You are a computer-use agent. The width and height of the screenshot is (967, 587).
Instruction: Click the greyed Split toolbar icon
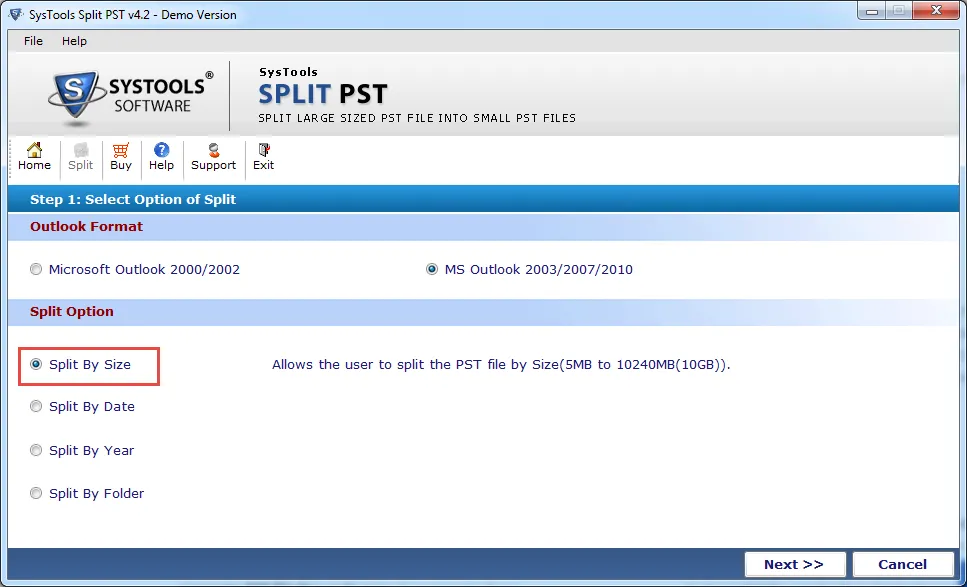[81, 150]
